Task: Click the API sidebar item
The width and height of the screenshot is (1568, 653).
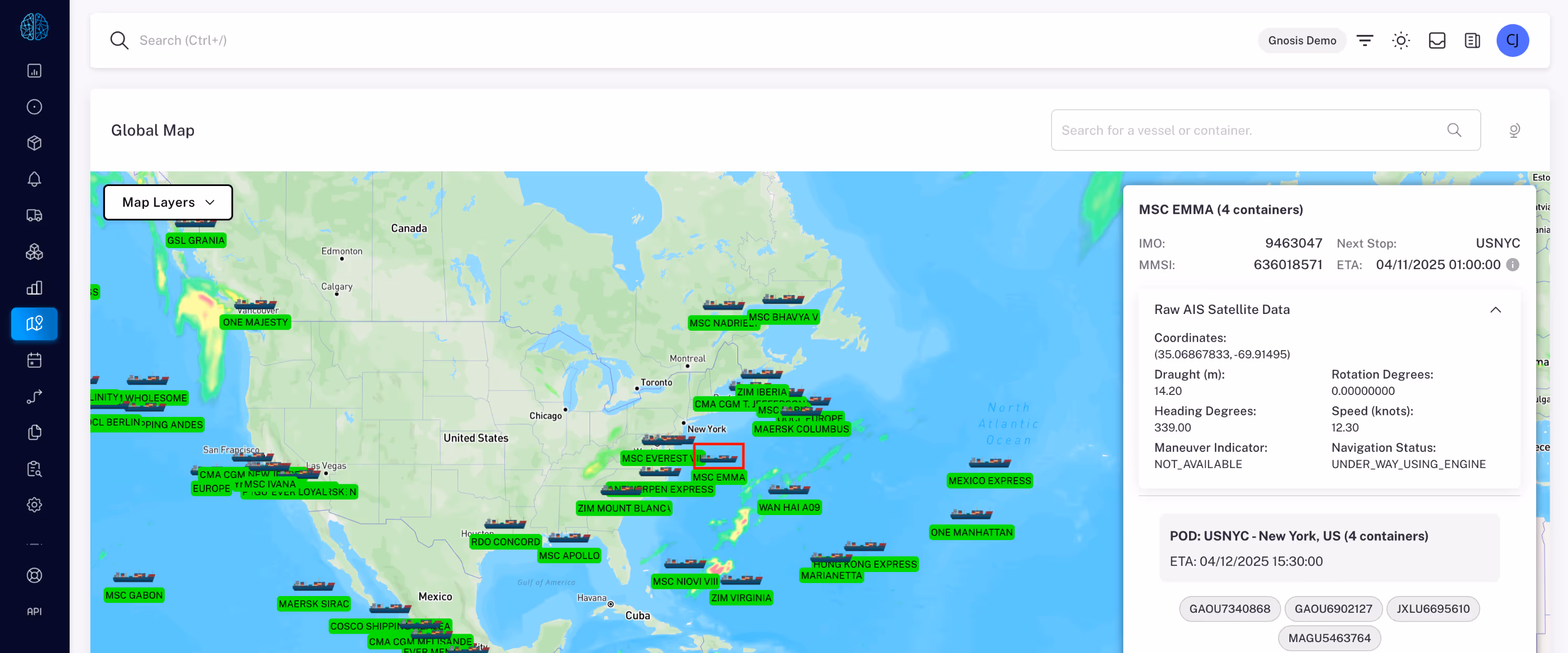Action: [34, 611]
